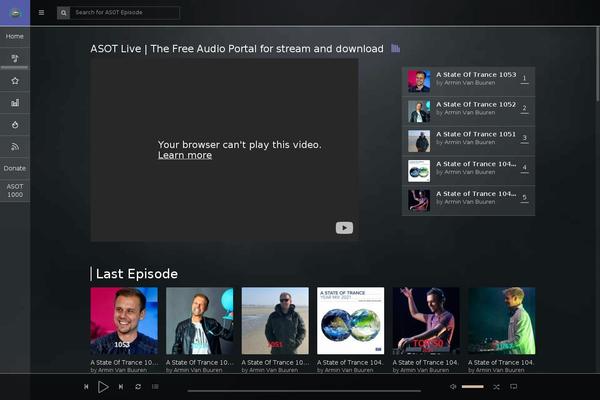Mute with the speaker icon
600x400 pixels.
click(453, 387)
